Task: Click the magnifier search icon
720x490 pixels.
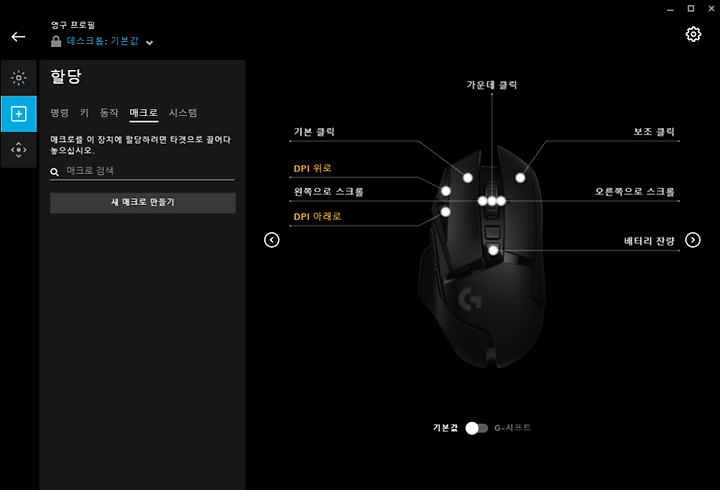Action: point(55,172)
